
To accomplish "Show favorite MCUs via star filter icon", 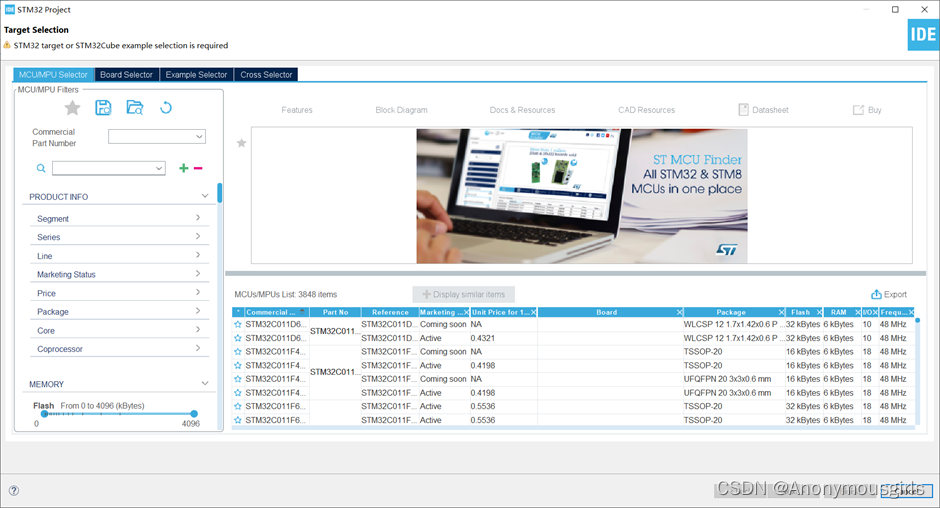I will tap(73, 108).
